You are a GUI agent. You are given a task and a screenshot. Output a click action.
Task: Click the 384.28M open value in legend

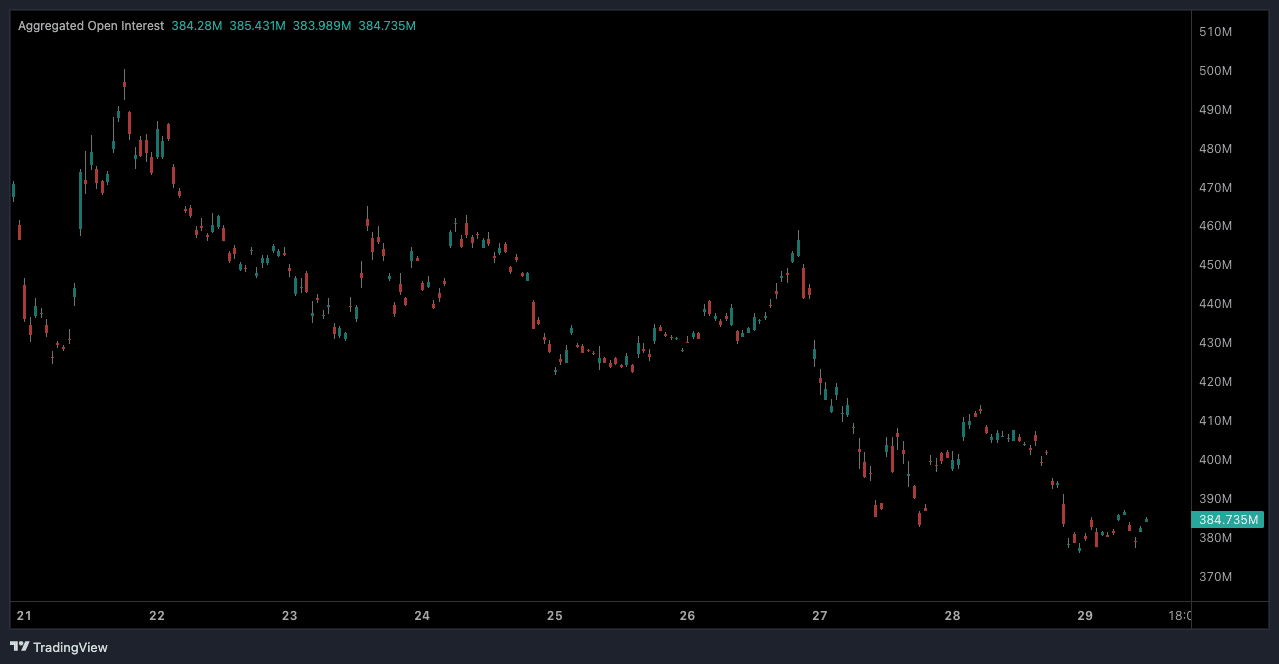coord(197,26)
